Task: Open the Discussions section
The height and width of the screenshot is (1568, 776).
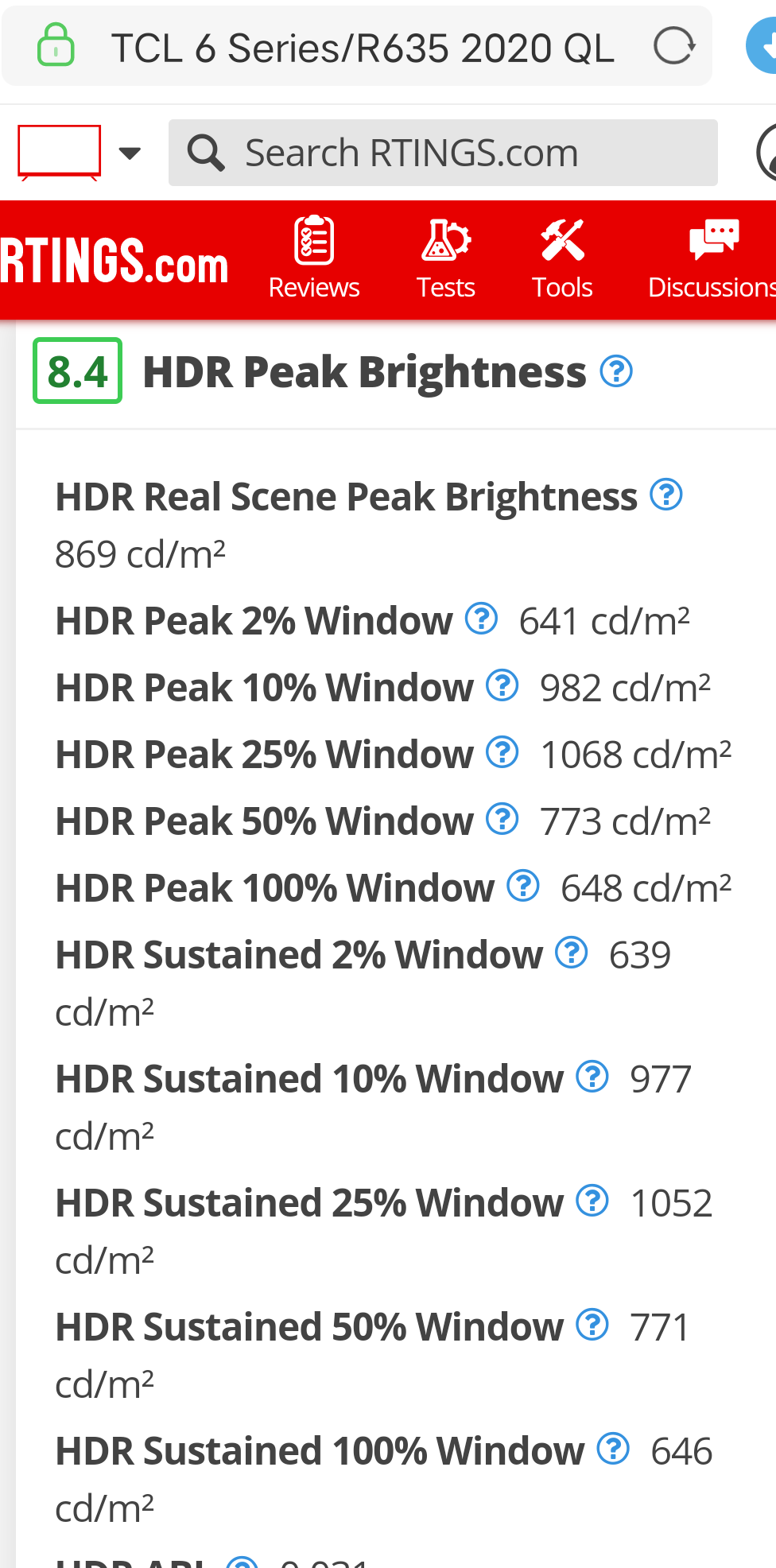Action: coord(711,258)
